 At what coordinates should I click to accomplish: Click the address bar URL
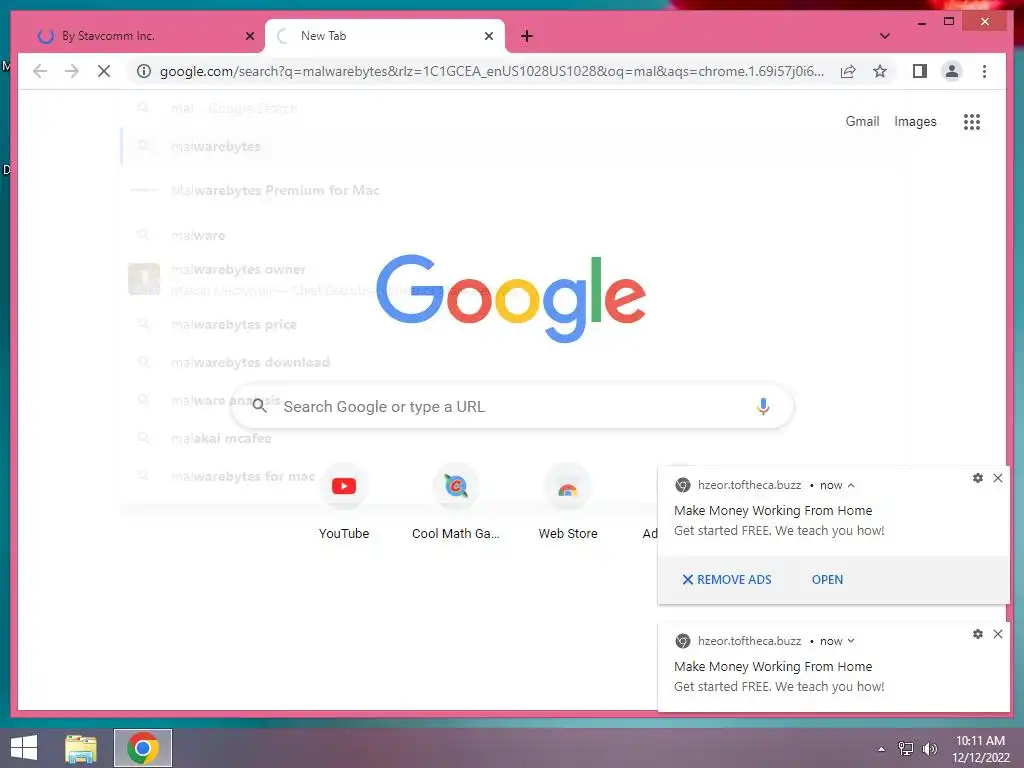coord(492,71)
